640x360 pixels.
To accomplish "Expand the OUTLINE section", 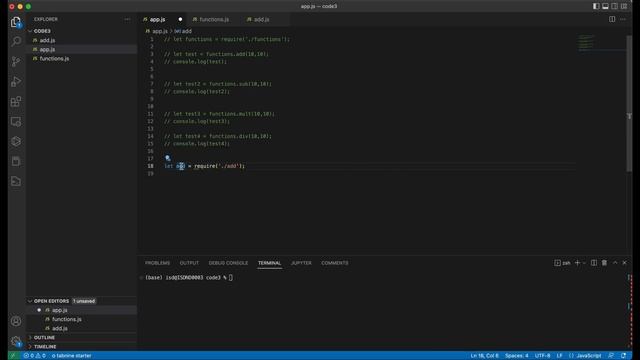I will (x=82, y=338).
